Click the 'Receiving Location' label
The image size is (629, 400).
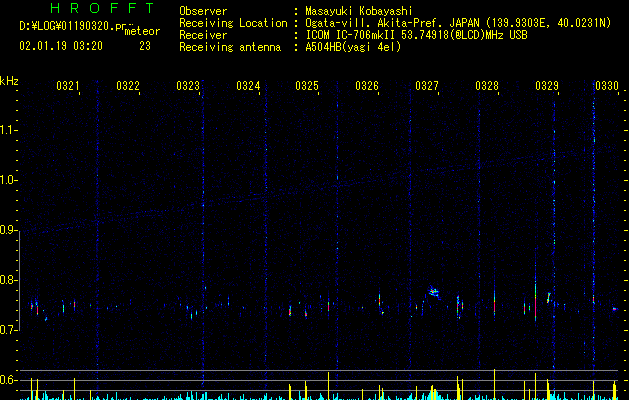(233, 23)
